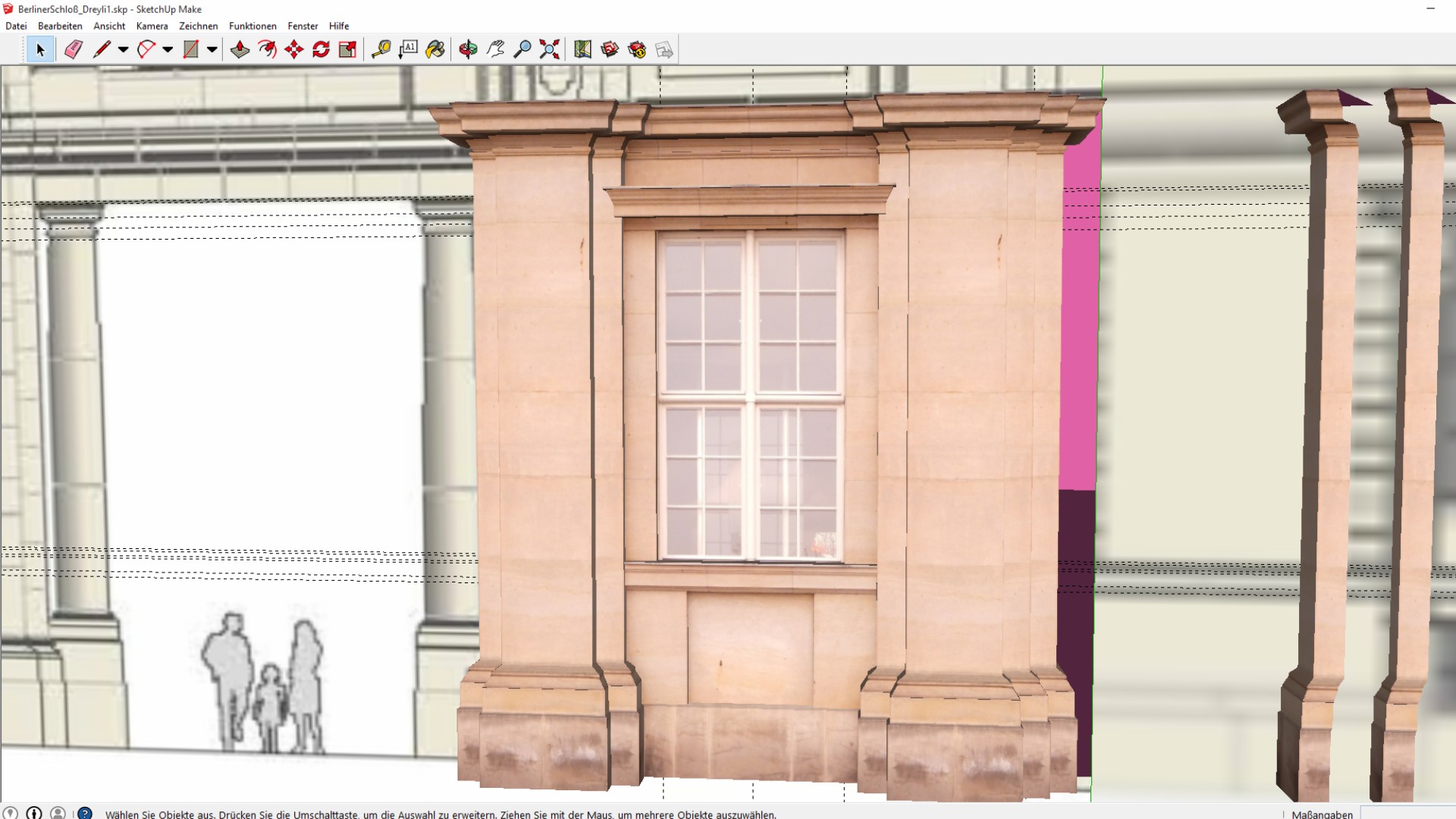Select the Rotate tool
This screenshot has width=1456, height=819.
tap(321, 50)
